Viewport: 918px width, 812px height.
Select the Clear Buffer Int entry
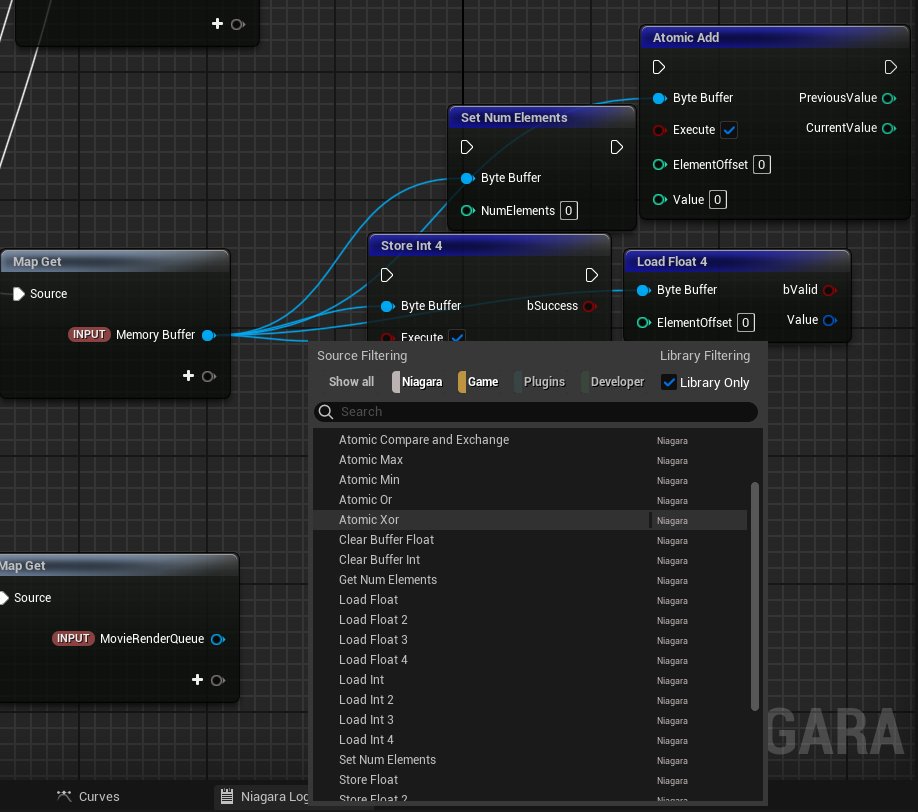[530, 560]
